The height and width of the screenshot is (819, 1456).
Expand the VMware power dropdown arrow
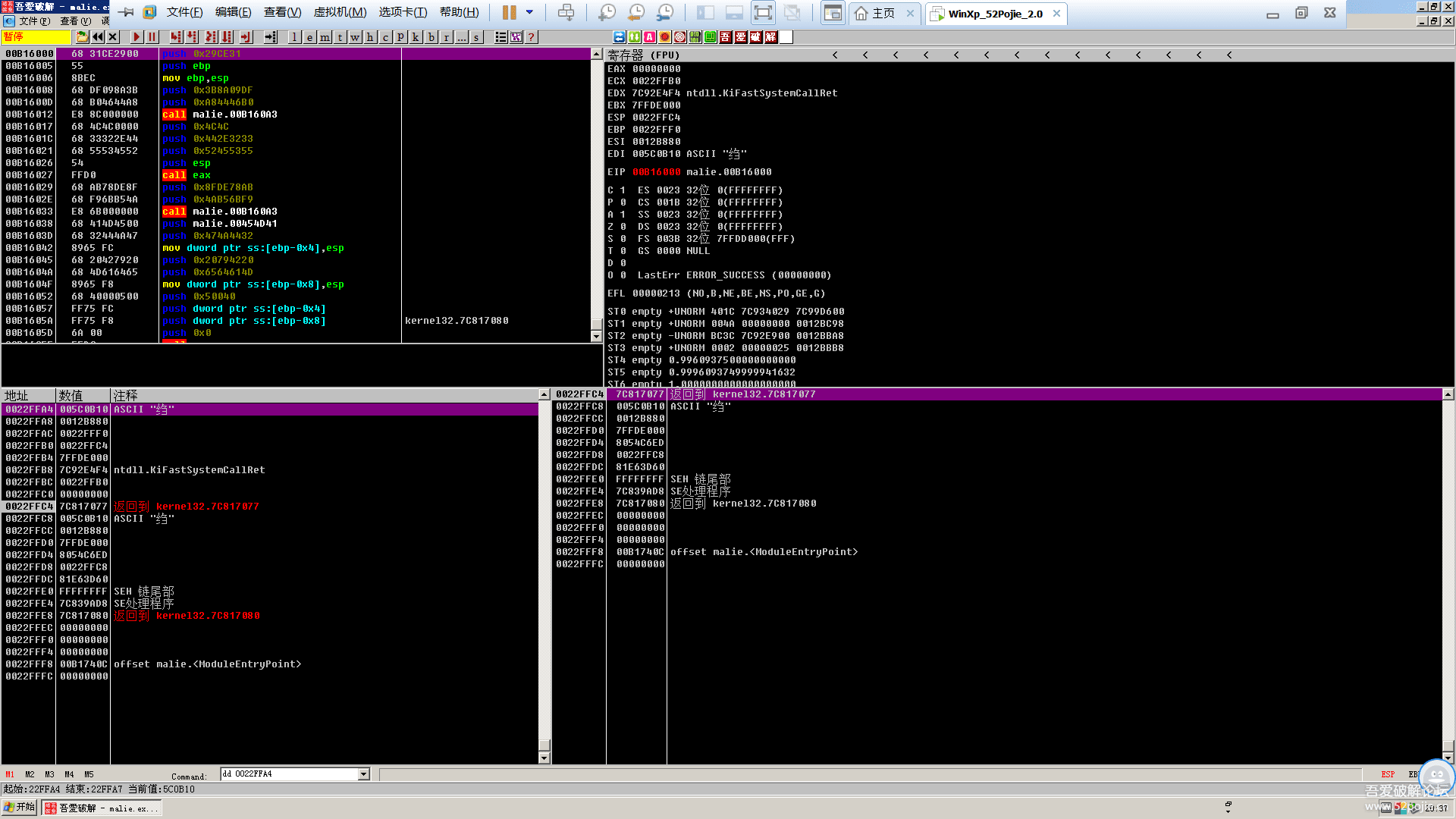click(x=529, y=13)
